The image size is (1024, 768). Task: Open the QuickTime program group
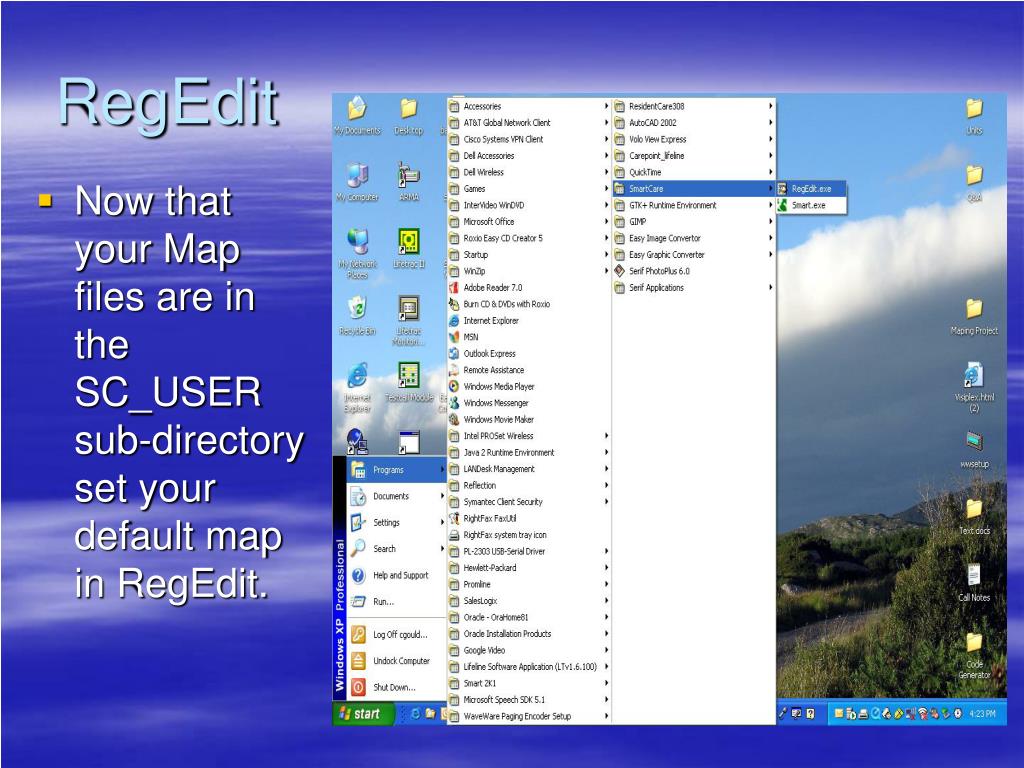click(694, 172)
